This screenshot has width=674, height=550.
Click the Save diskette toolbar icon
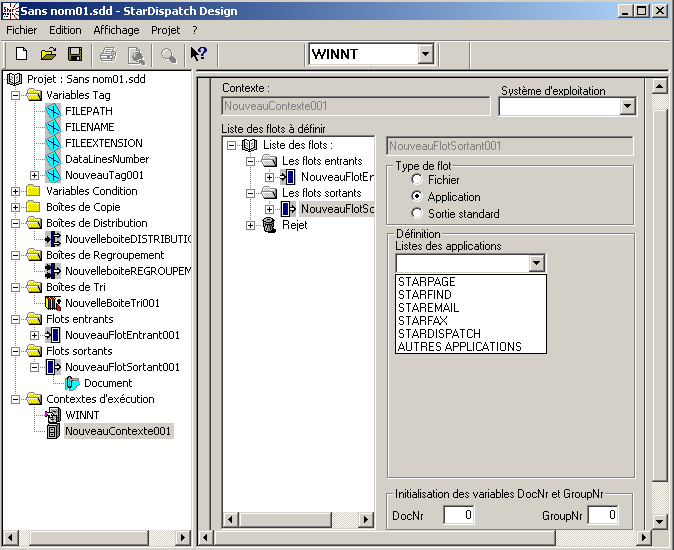74,54
